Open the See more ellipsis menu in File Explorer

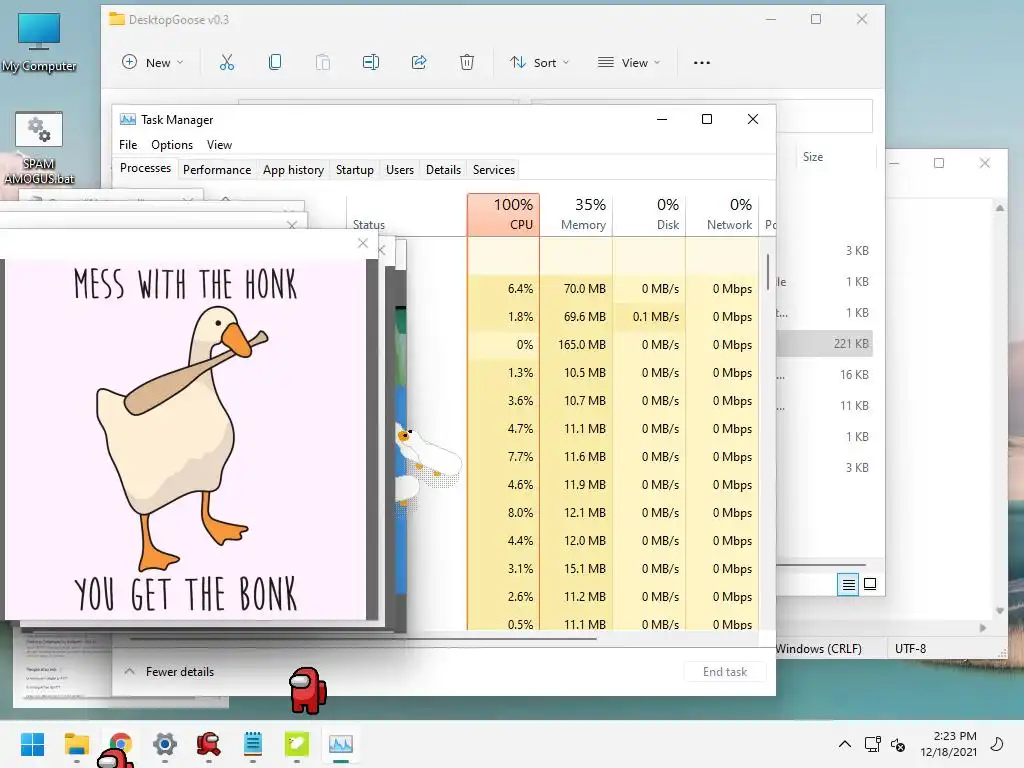tap(701, 63)
